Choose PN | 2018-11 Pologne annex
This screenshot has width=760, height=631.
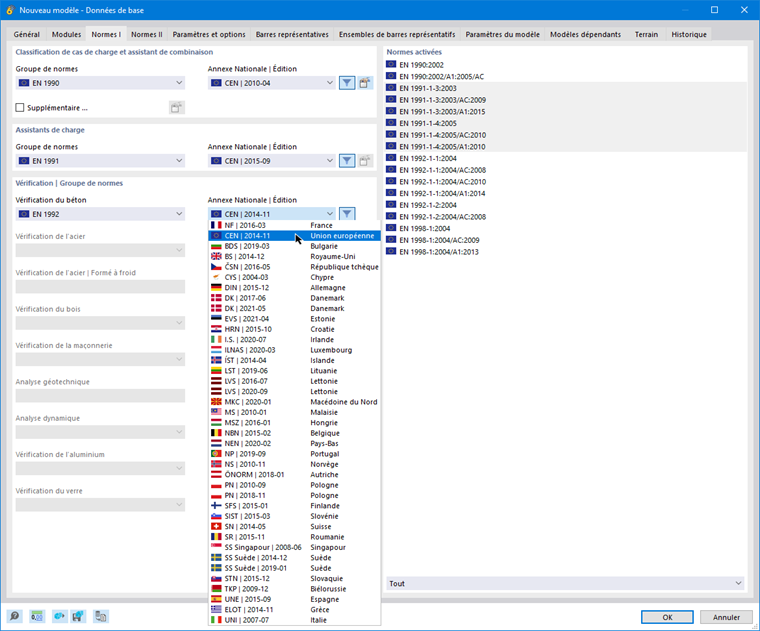coord(295,495)
